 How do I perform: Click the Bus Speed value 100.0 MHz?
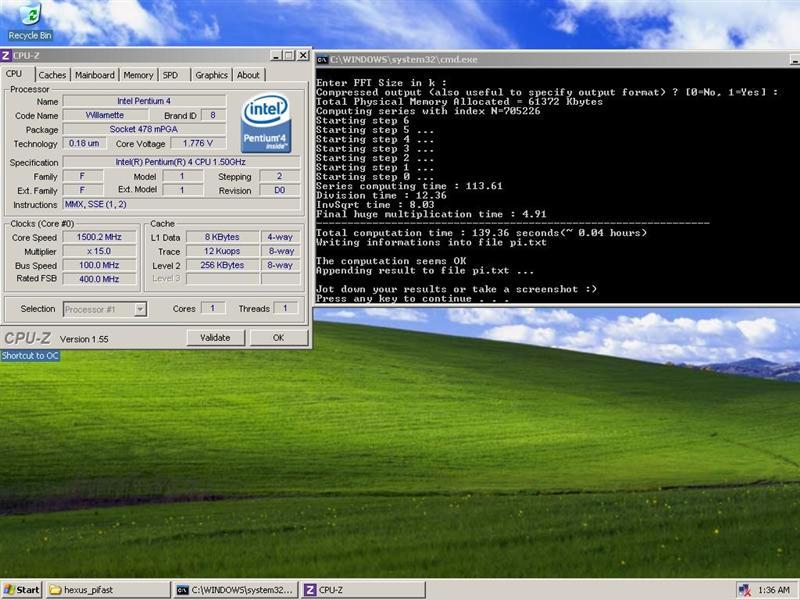pos(99,265)
